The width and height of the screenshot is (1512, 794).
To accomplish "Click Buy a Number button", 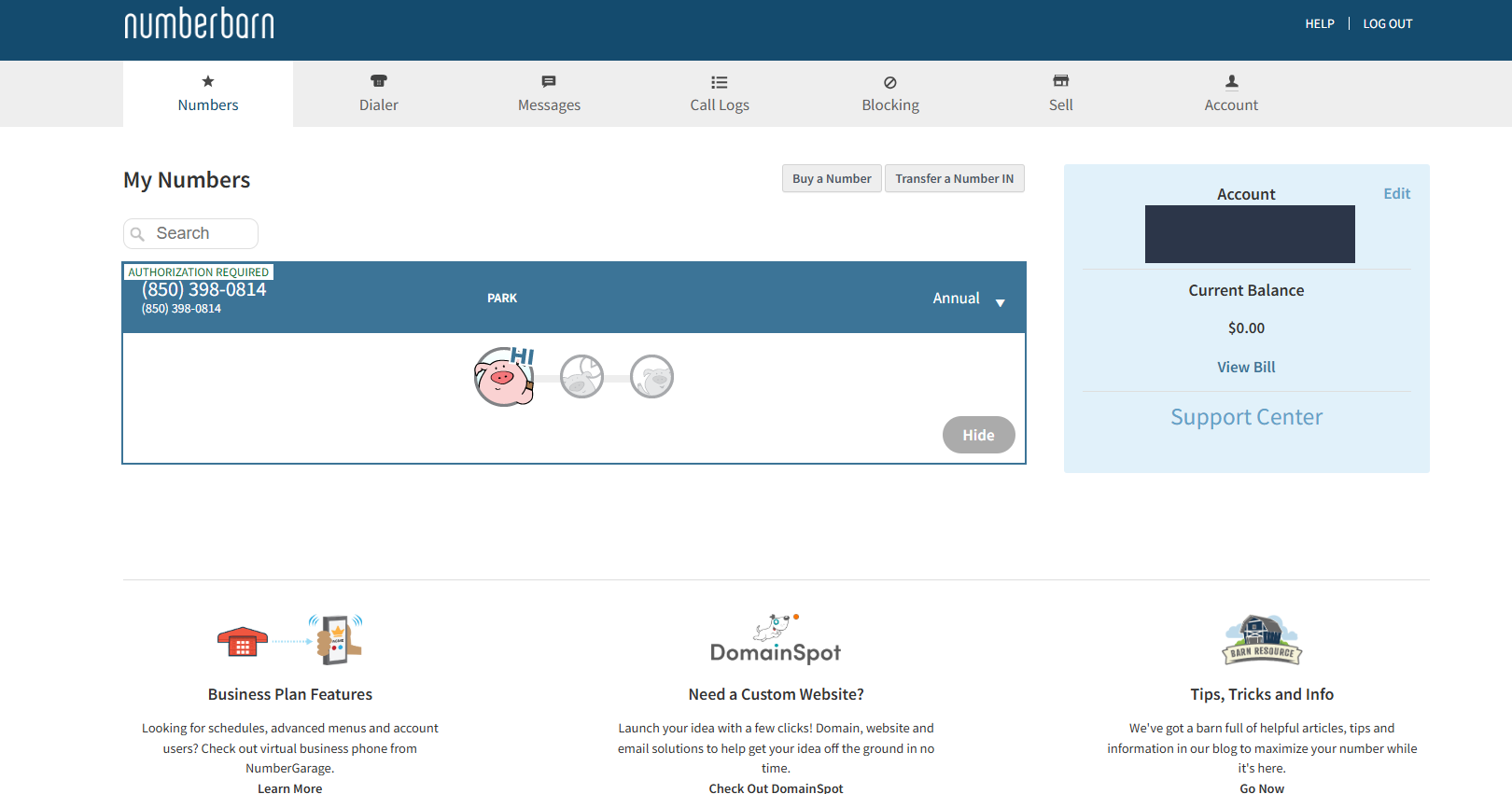I will point(832,179).
